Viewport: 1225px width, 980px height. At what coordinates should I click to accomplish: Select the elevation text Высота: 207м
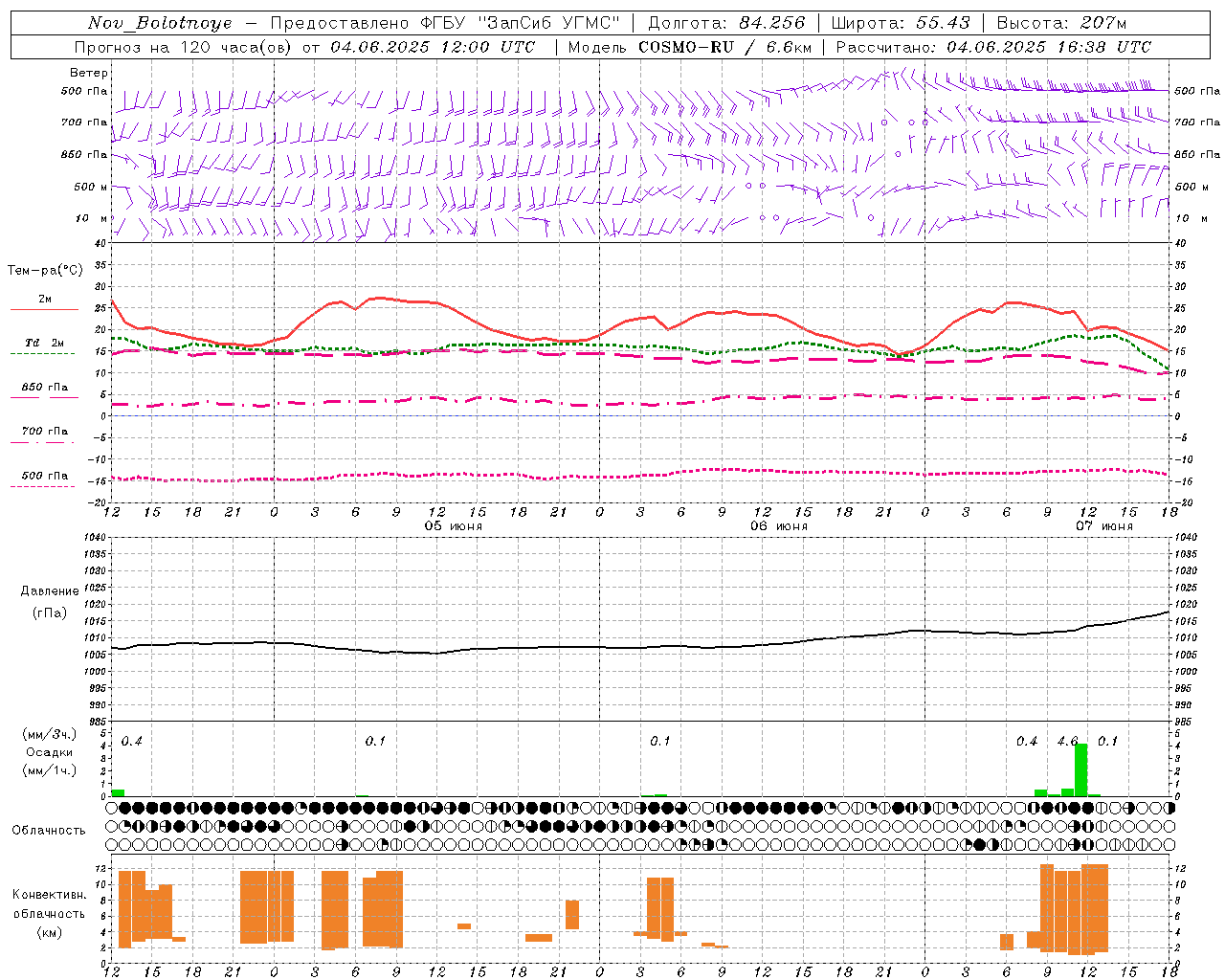(x=1061, y=23)
